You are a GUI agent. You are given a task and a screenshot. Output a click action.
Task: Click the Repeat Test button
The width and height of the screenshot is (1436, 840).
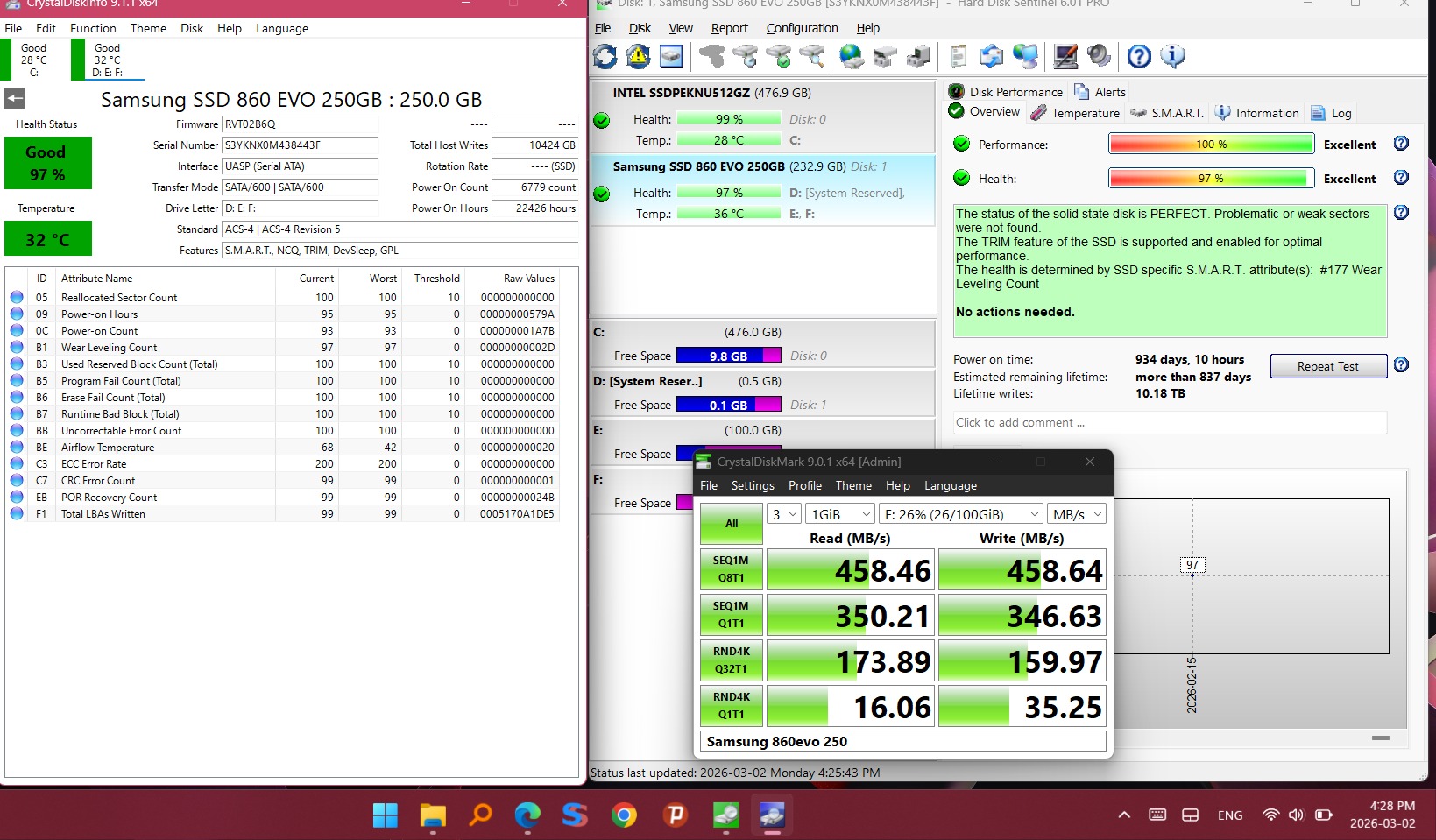pos(1328,366)
